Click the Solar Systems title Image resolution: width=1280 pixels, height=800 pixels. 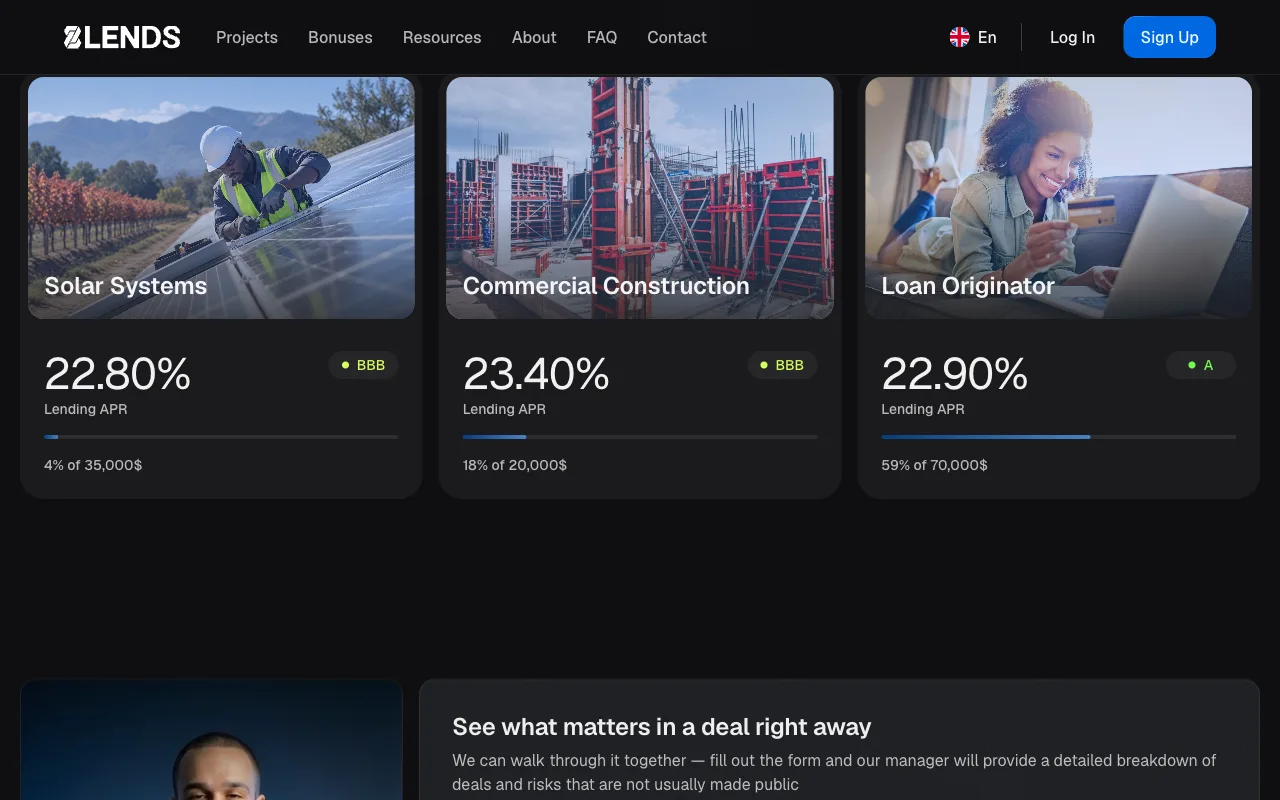coord(126,286)
